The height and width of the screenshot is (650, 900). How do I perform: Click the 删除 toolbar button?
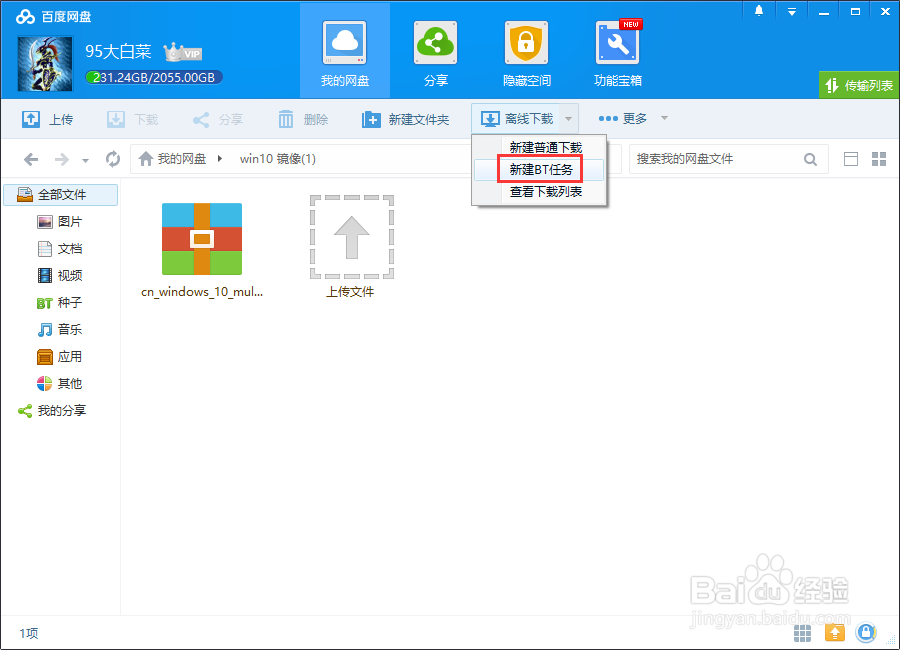[302, 119]
